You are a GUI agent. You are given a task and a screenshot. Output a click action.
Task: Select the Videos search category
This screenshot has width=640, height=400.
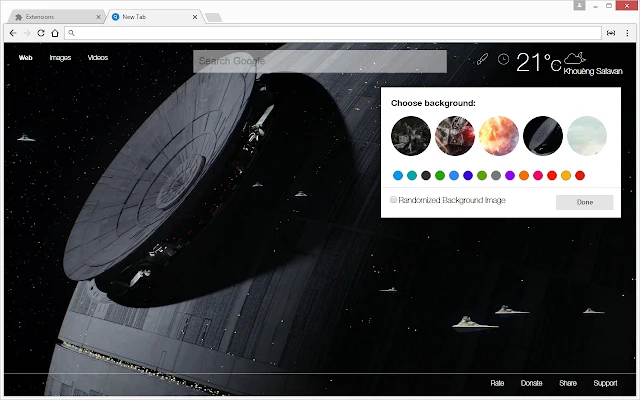pyautogui.click(x=98, y=58)
